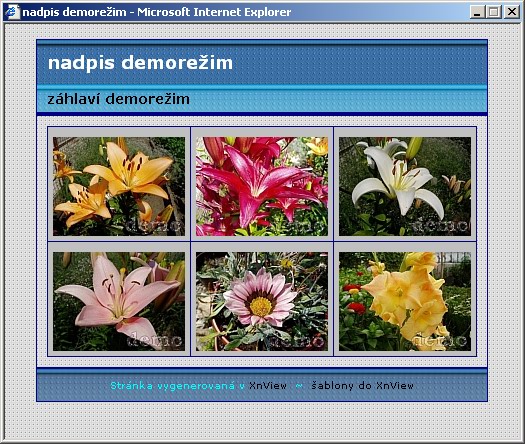Click the Internet Explorer icon in title bar
The image size is (525, 444).
pyautogui.click(x=13, y=12)
